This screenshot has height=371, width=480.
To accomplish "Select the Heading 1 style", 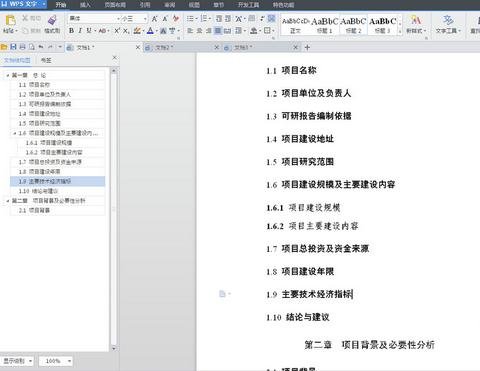I will click(x=325, y=25).
